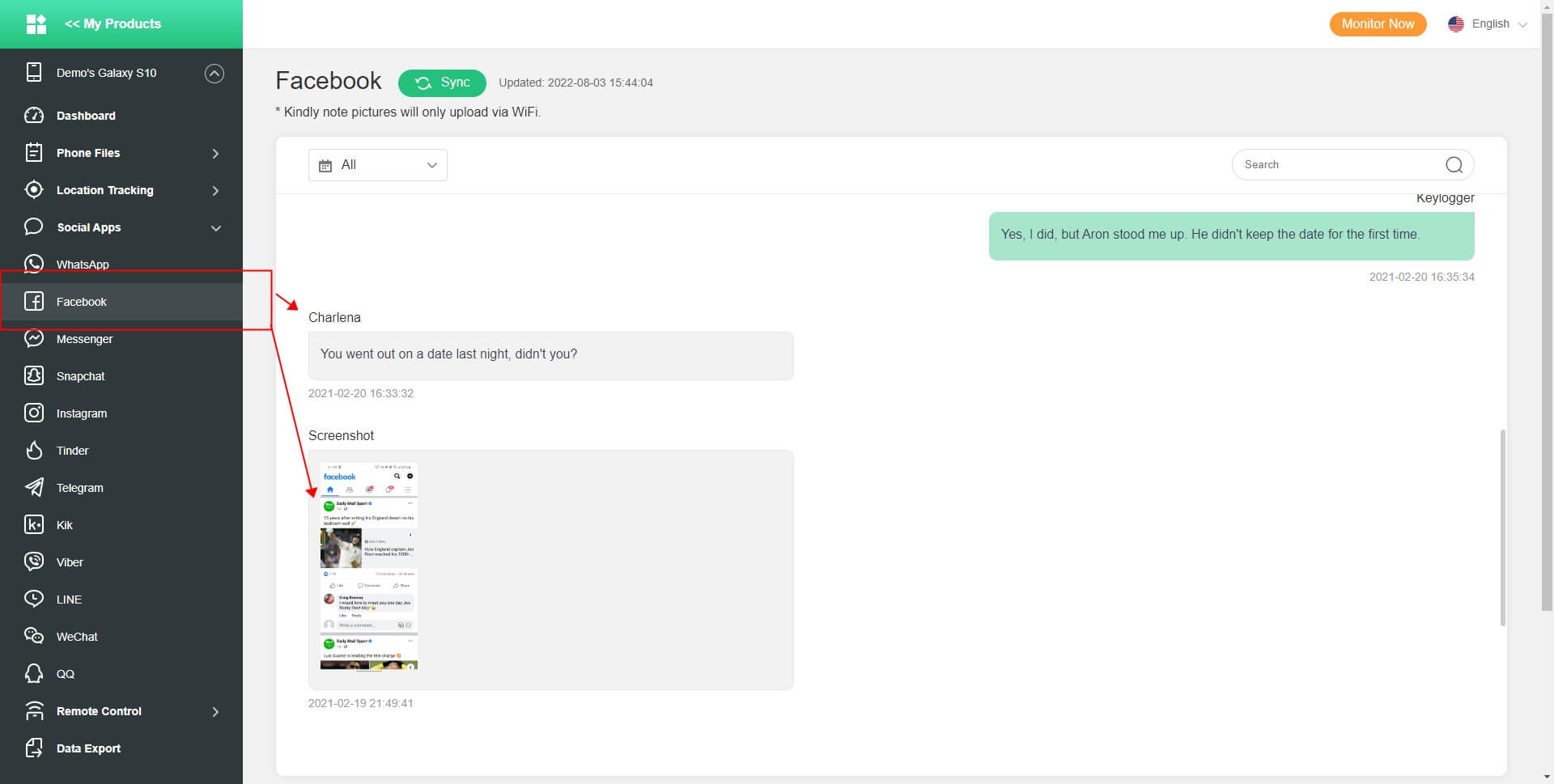The height and width of the screenshot is (784, 1554).
Task: Click the green Aron reply message
Action: [x=1231, y=235]
